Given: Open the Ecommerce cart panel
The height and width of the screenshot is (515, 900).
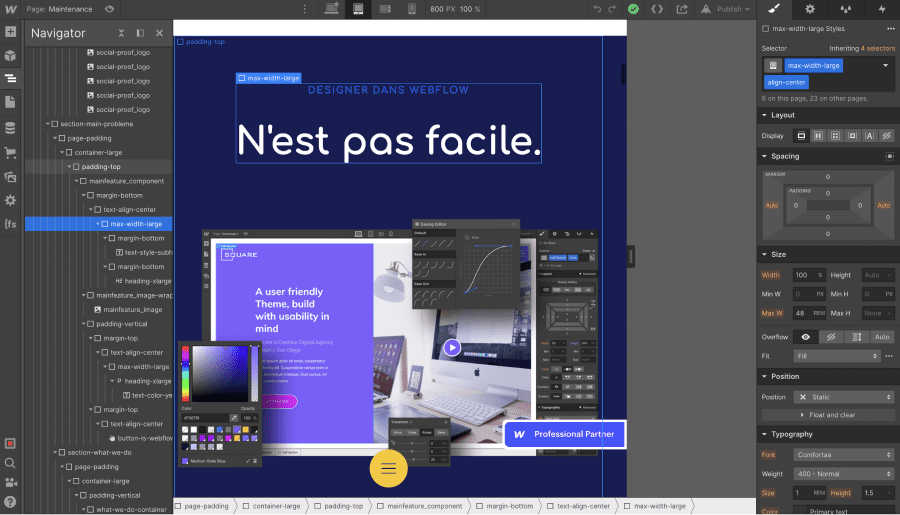Looking at the screenshot, I should point(10,153).
